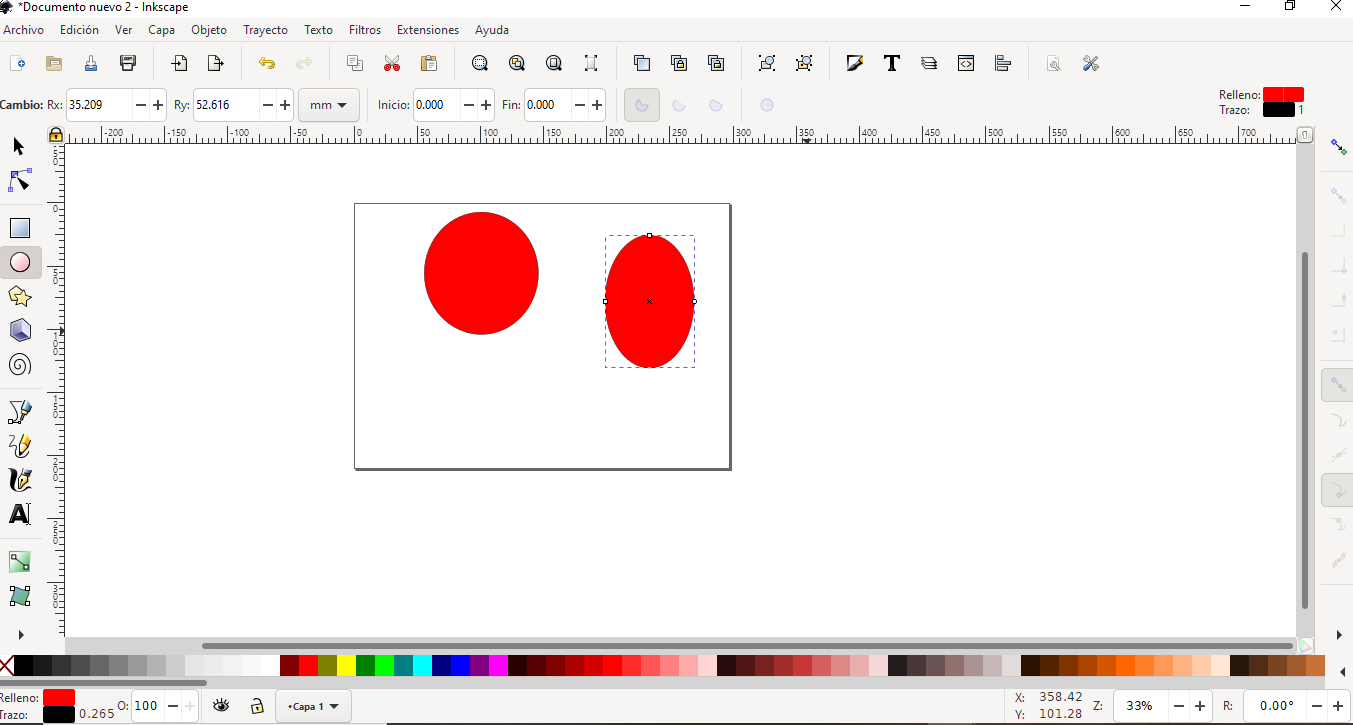Select the Star tool in the toolbox
Image resolution: width=1353 pixels, height=725 pixels.
coord(19,296)
